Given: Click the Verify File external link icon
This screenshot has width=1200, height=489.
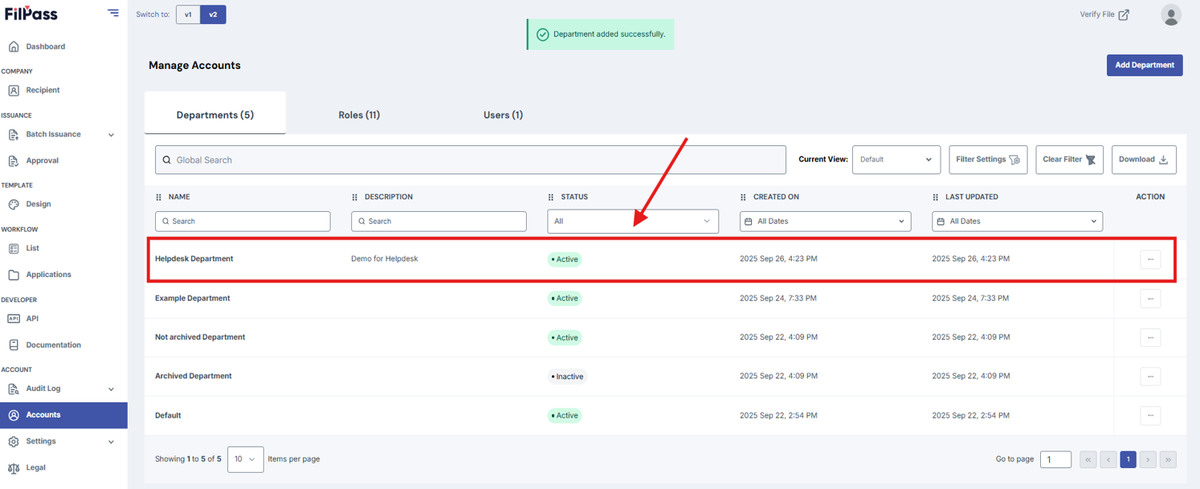Looking at the screenshot, I should (1124, 14).
